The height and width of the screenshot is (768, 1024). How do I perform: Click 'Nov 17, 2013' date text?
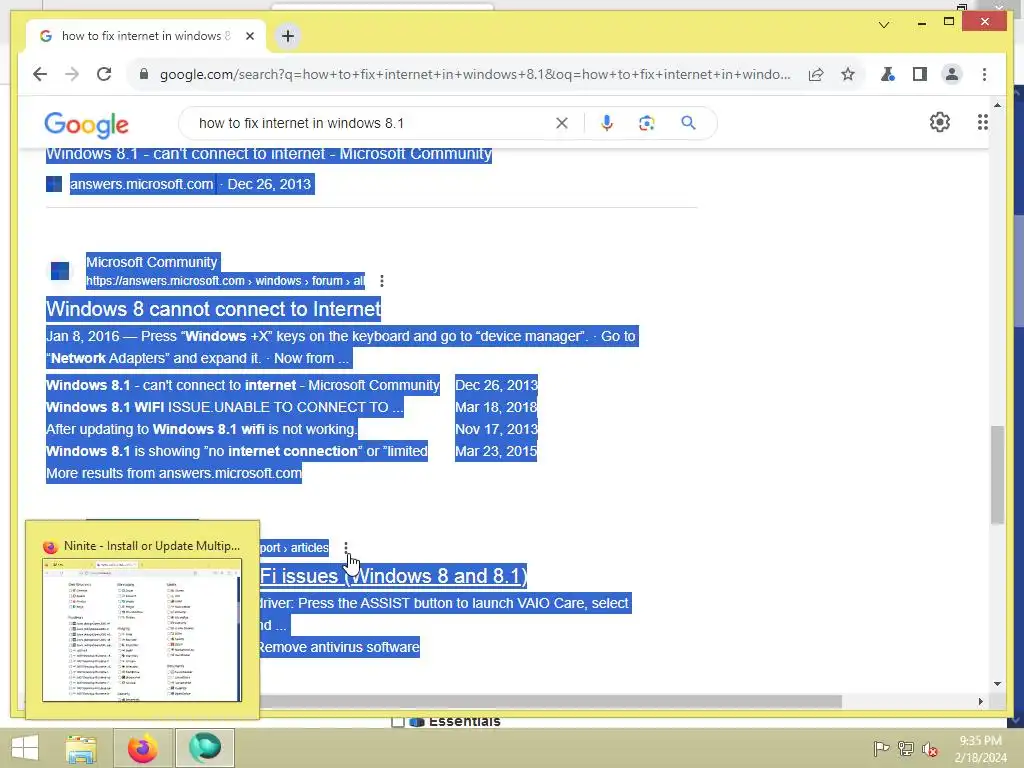click(496, 429)
